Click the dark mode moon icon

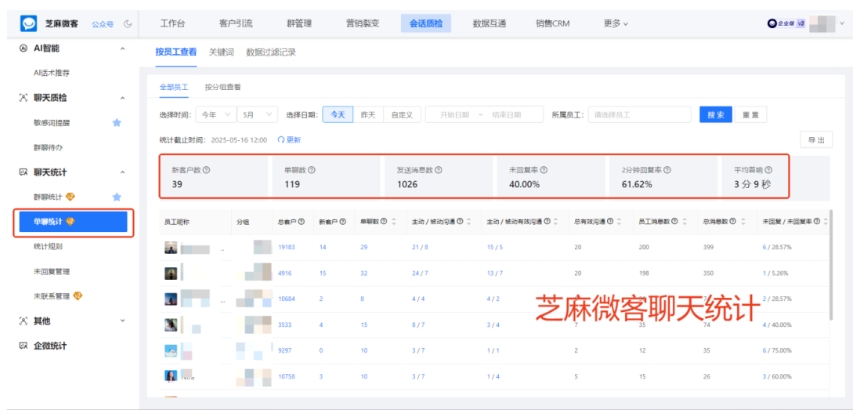[x=129, y=23]
